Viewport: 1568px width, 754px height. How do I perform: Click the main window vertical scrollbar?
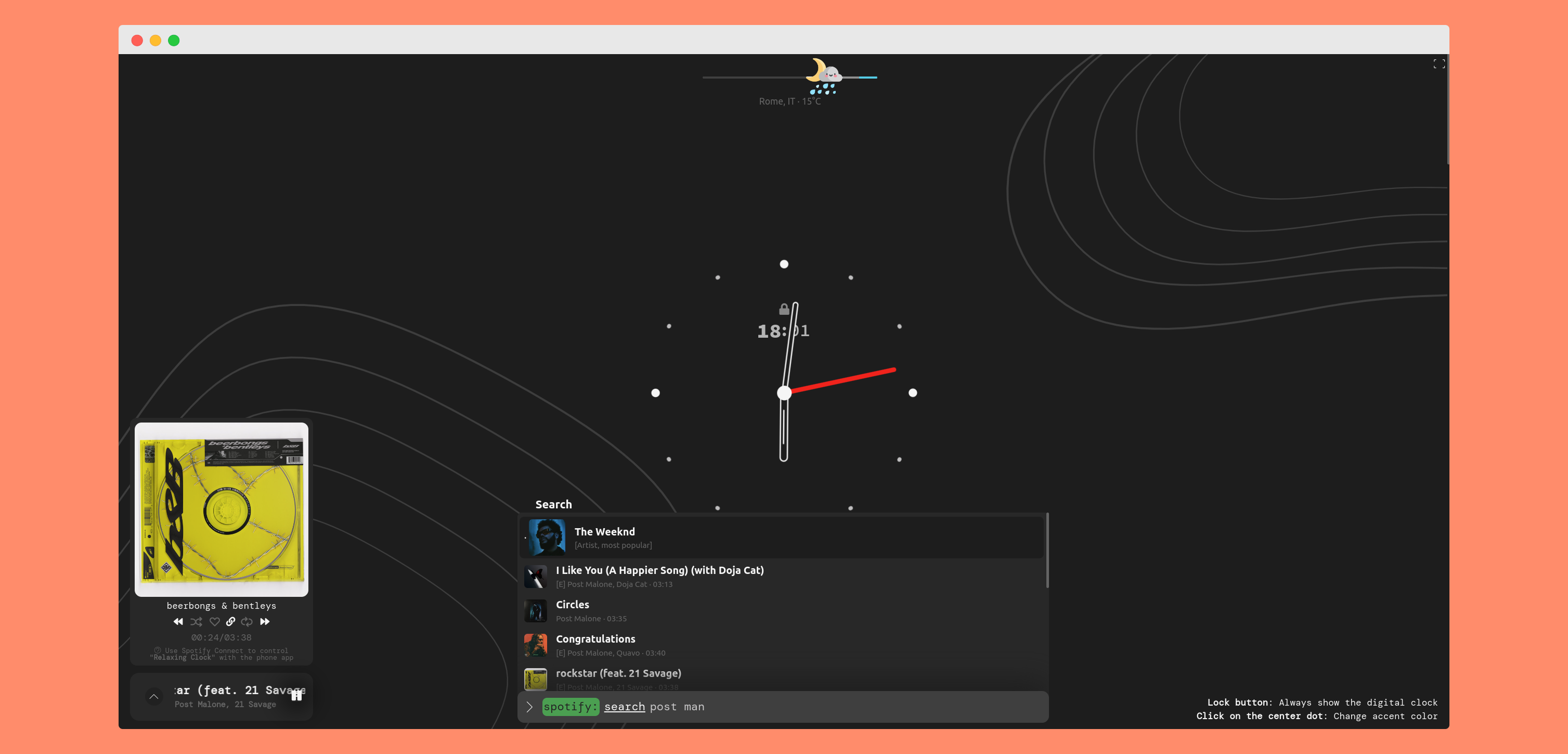(1447, 110)
